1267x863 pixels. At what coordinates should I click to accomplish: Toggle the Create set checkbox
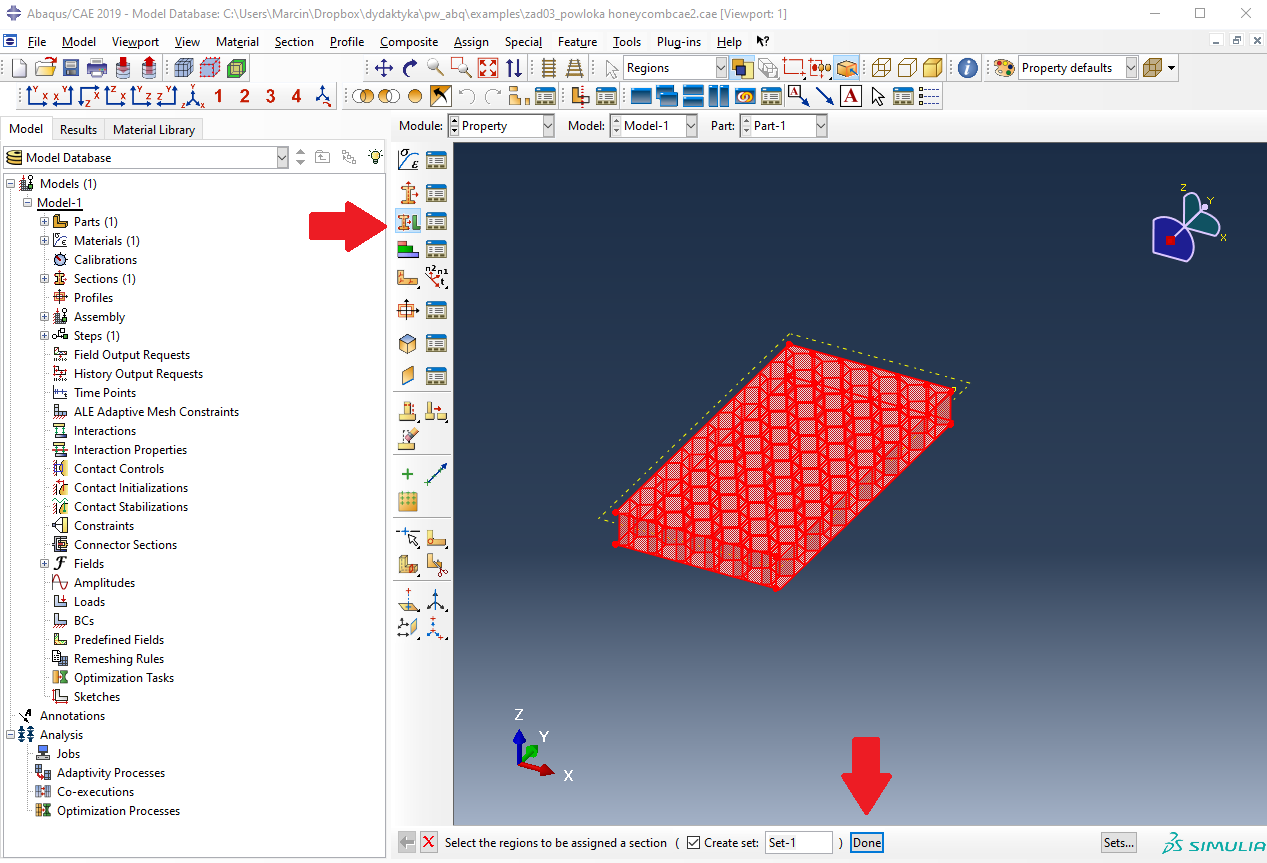693,843
